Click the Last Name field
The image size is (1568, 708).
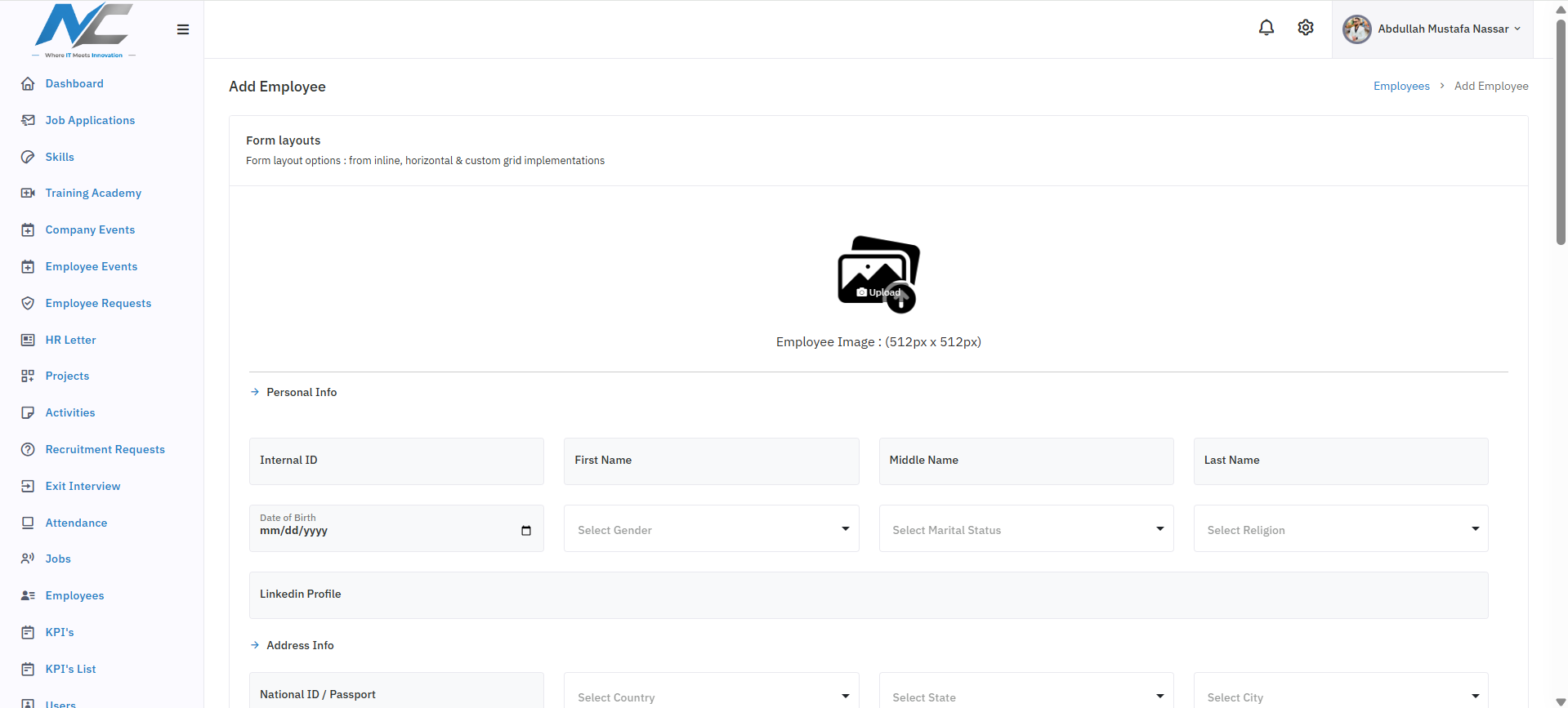pos(1341,461)
